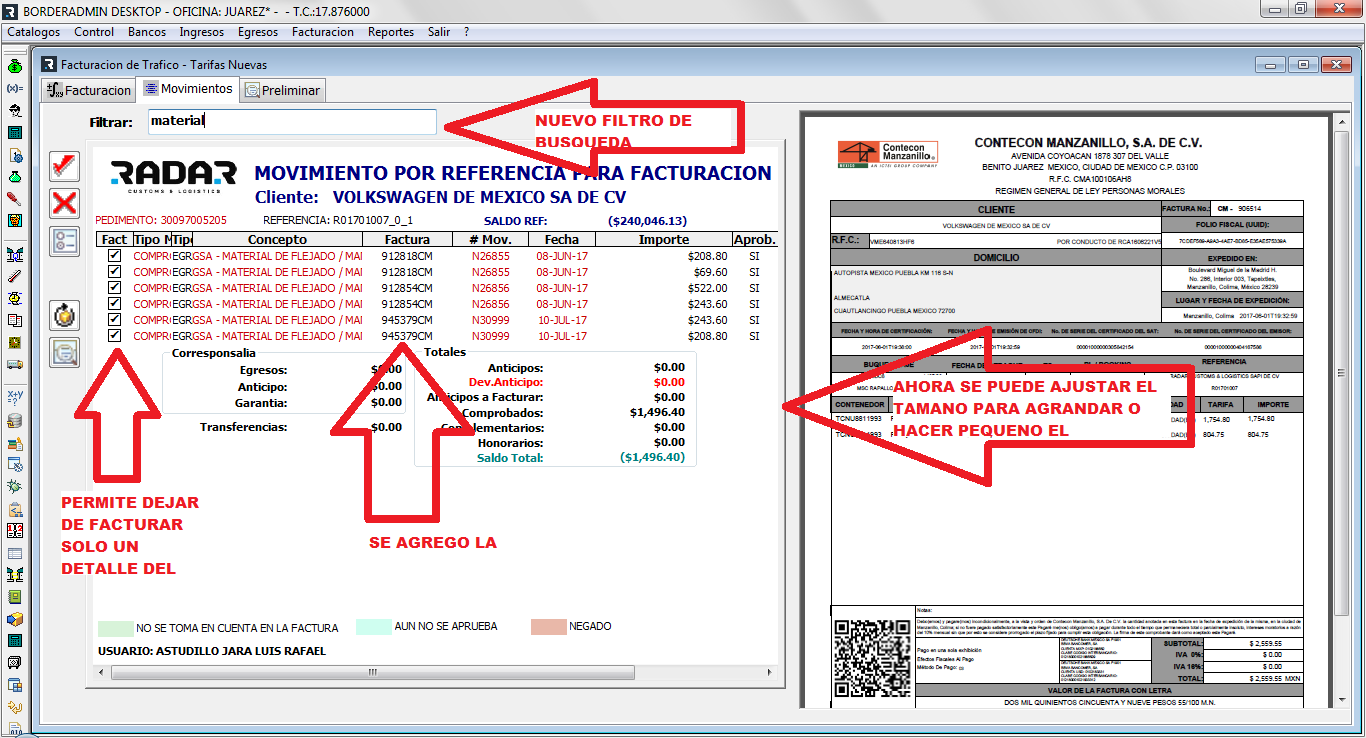Click the Aprob. column header
This screenshot has width=1366, height=738.
click(x=754, y=240)
